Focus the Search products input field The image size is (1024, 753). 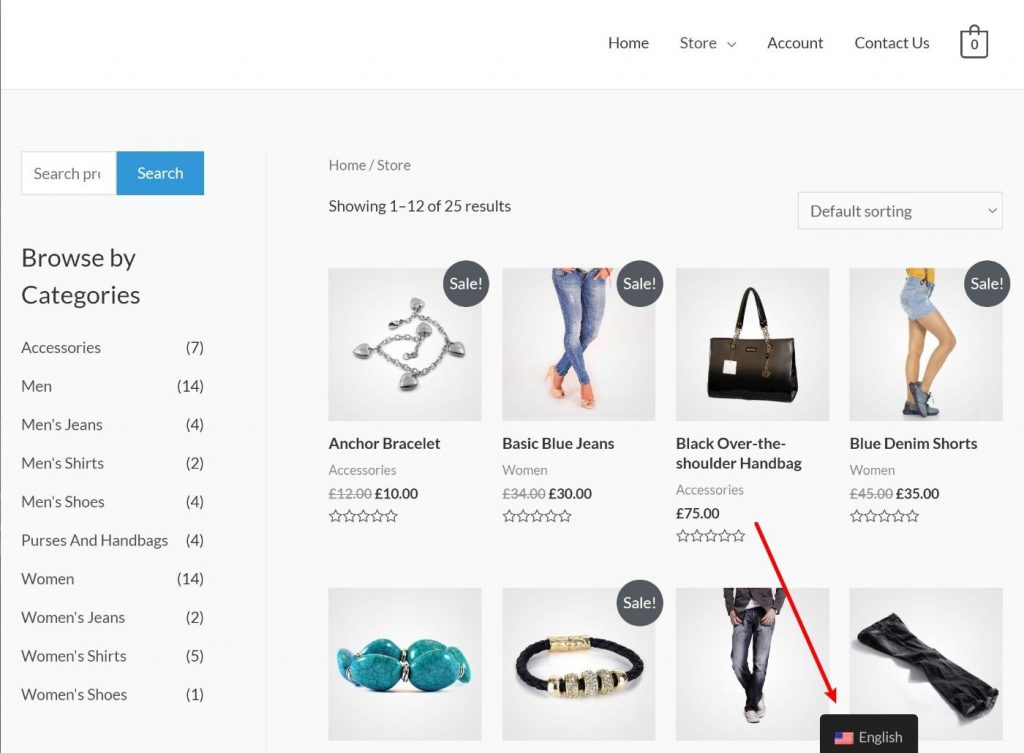click(69, 173)
